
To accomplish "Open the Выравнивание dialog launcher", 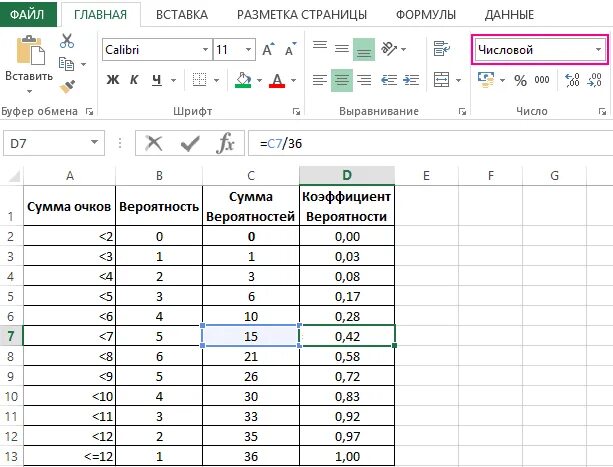I will point(462,112).
